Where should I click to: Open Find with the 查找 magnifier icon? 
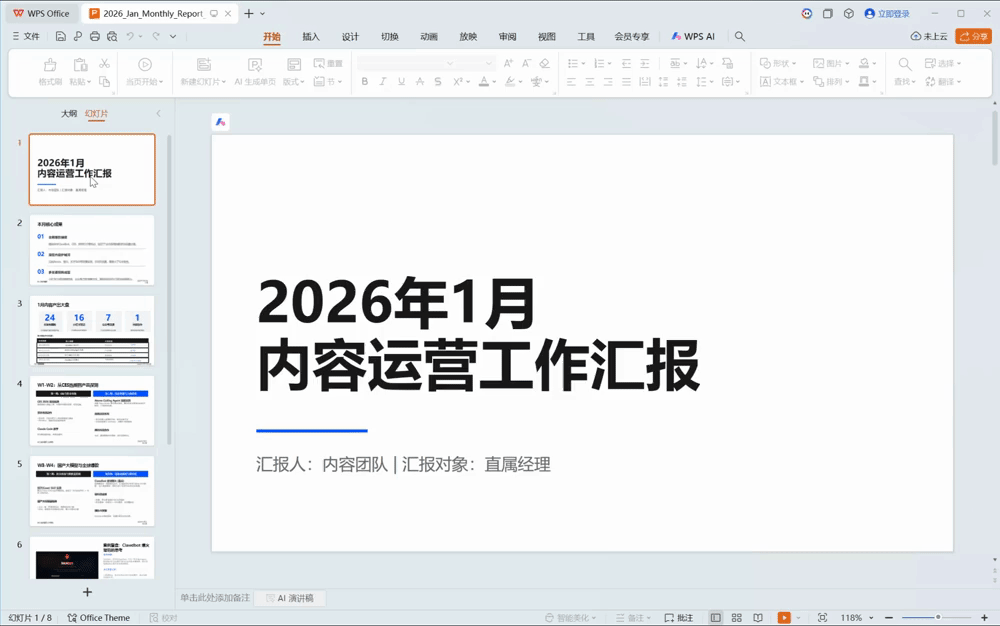(x=906, y=64)
